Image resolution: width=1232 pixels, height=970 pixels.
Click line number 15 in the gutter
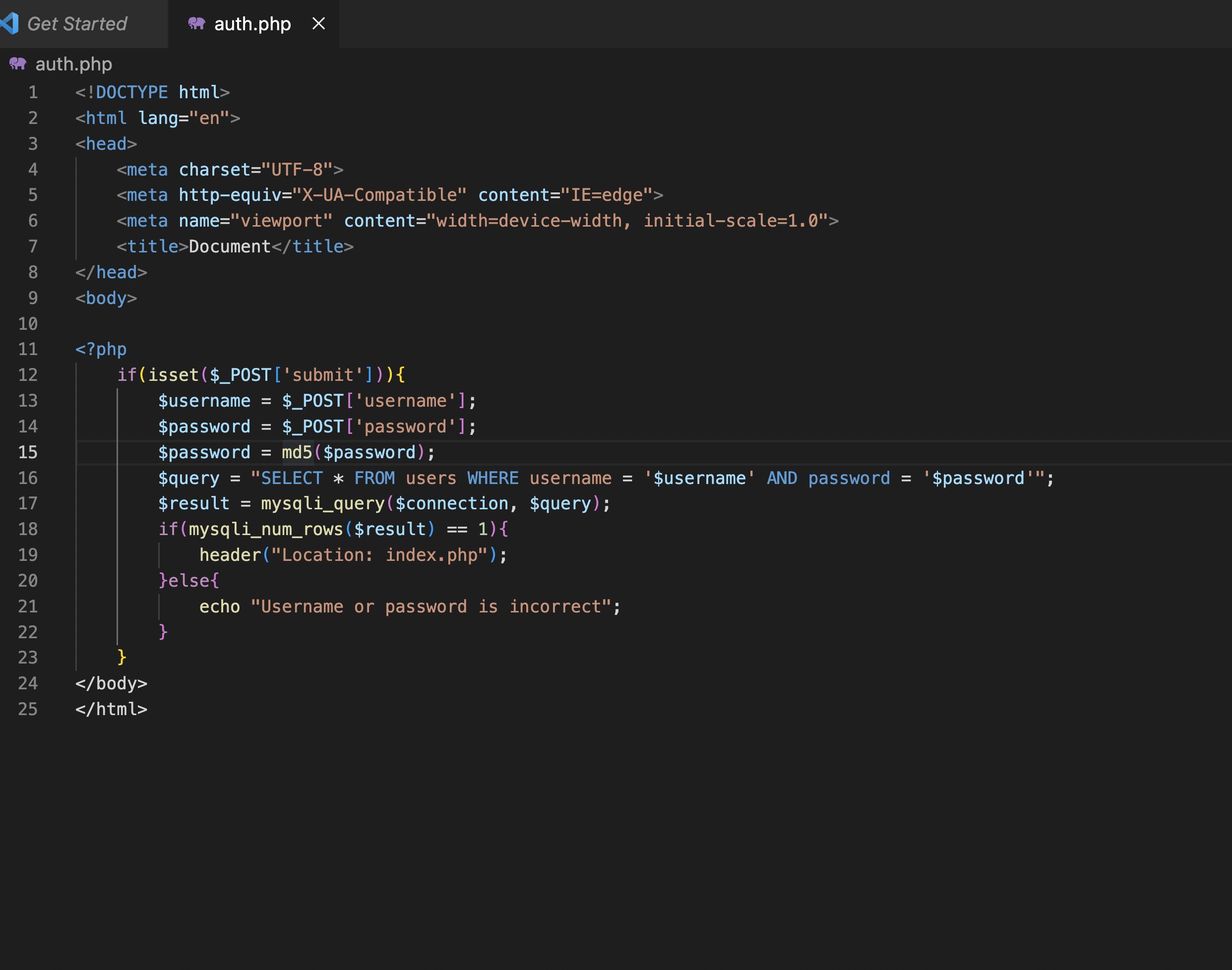click(28, 453)
